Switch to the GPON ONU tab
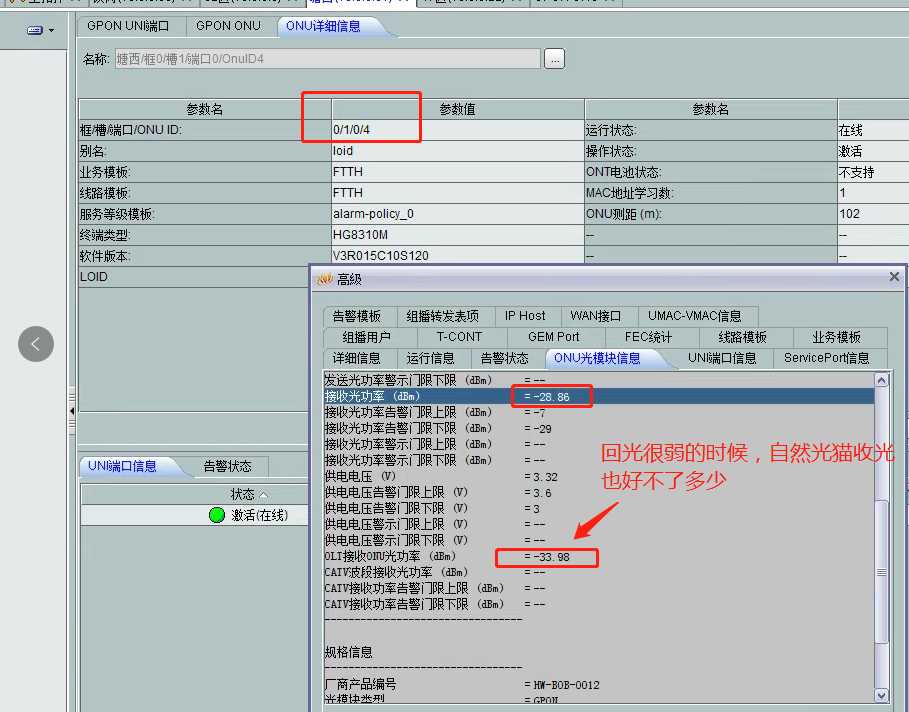Screen dimensions: 909x712 click(x=228, y=26)
